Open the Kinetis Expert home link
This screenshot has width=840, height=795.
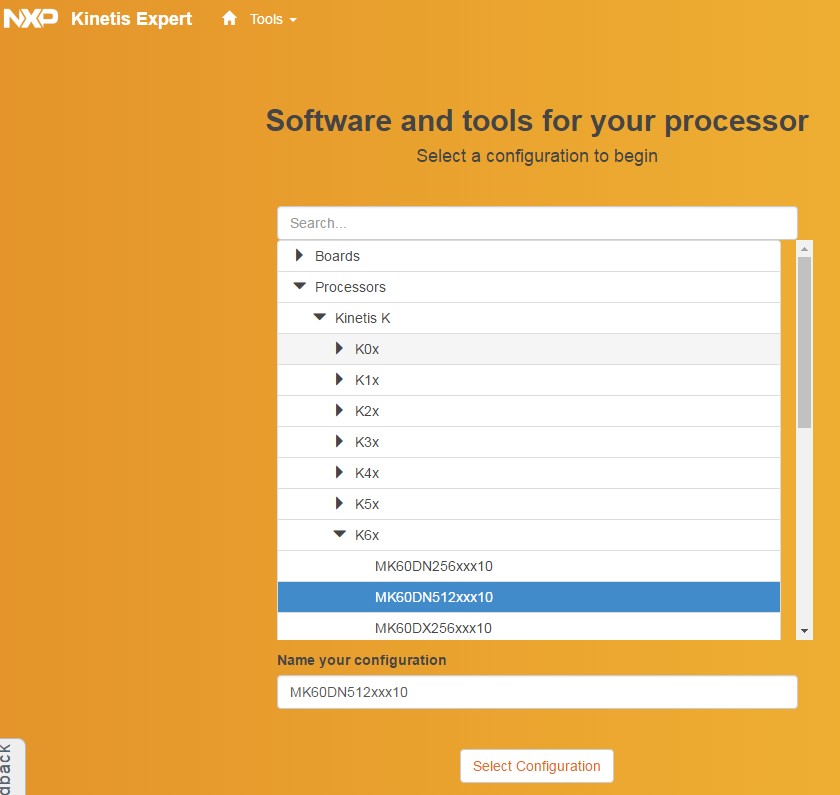pos(131,19)
